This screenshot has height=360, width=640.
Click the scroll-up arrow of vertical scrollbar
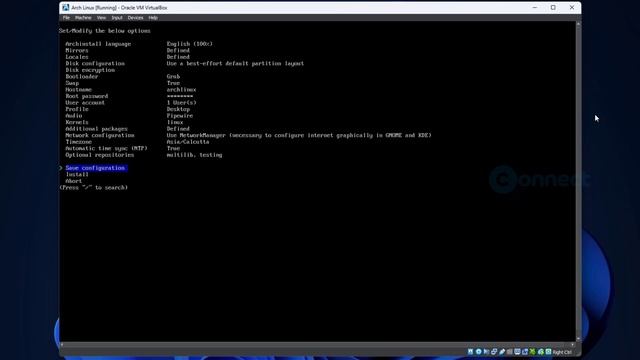tap(578, 24)
